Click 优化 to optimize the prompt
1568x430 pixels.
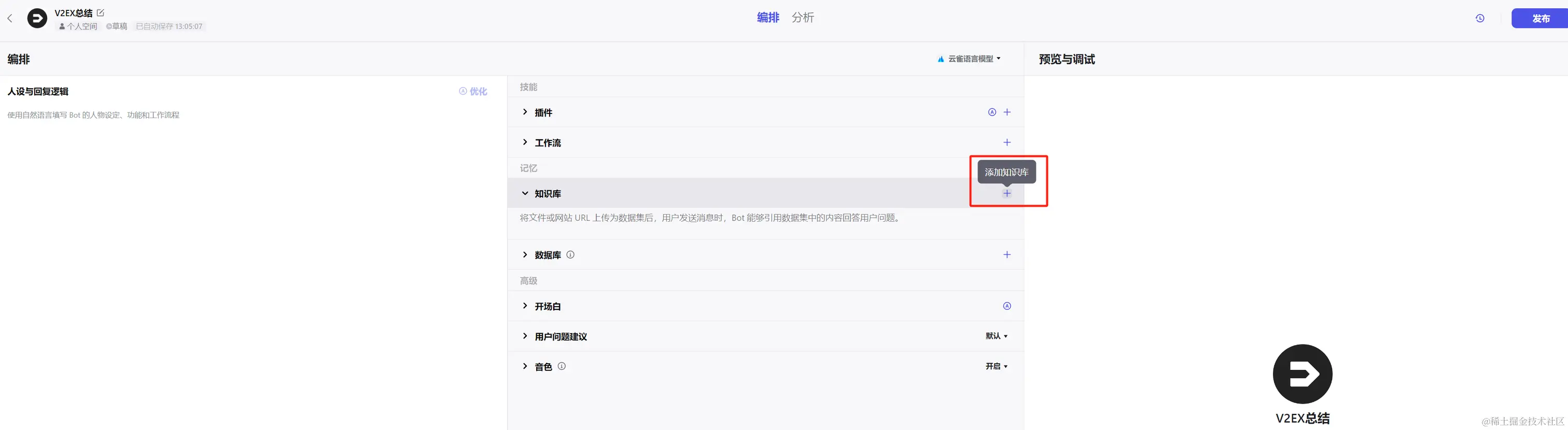(x=473, y=91)
